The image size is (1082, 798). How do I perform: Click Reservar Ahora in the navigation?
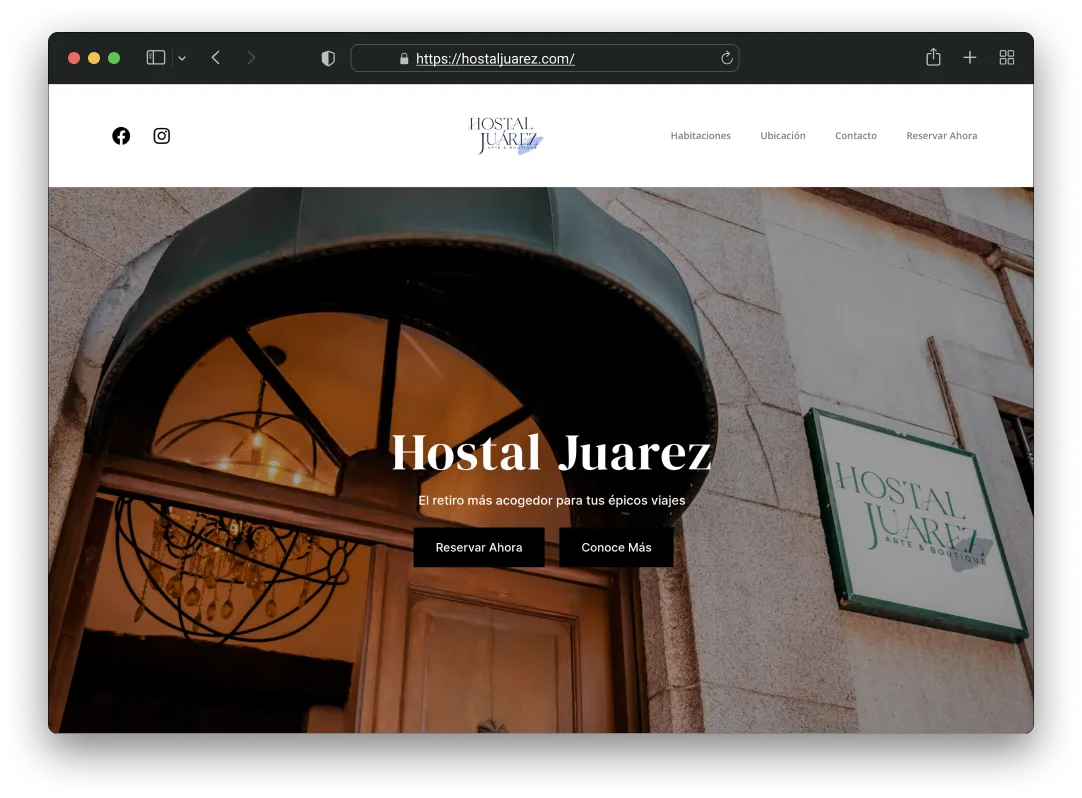point(941,135)
